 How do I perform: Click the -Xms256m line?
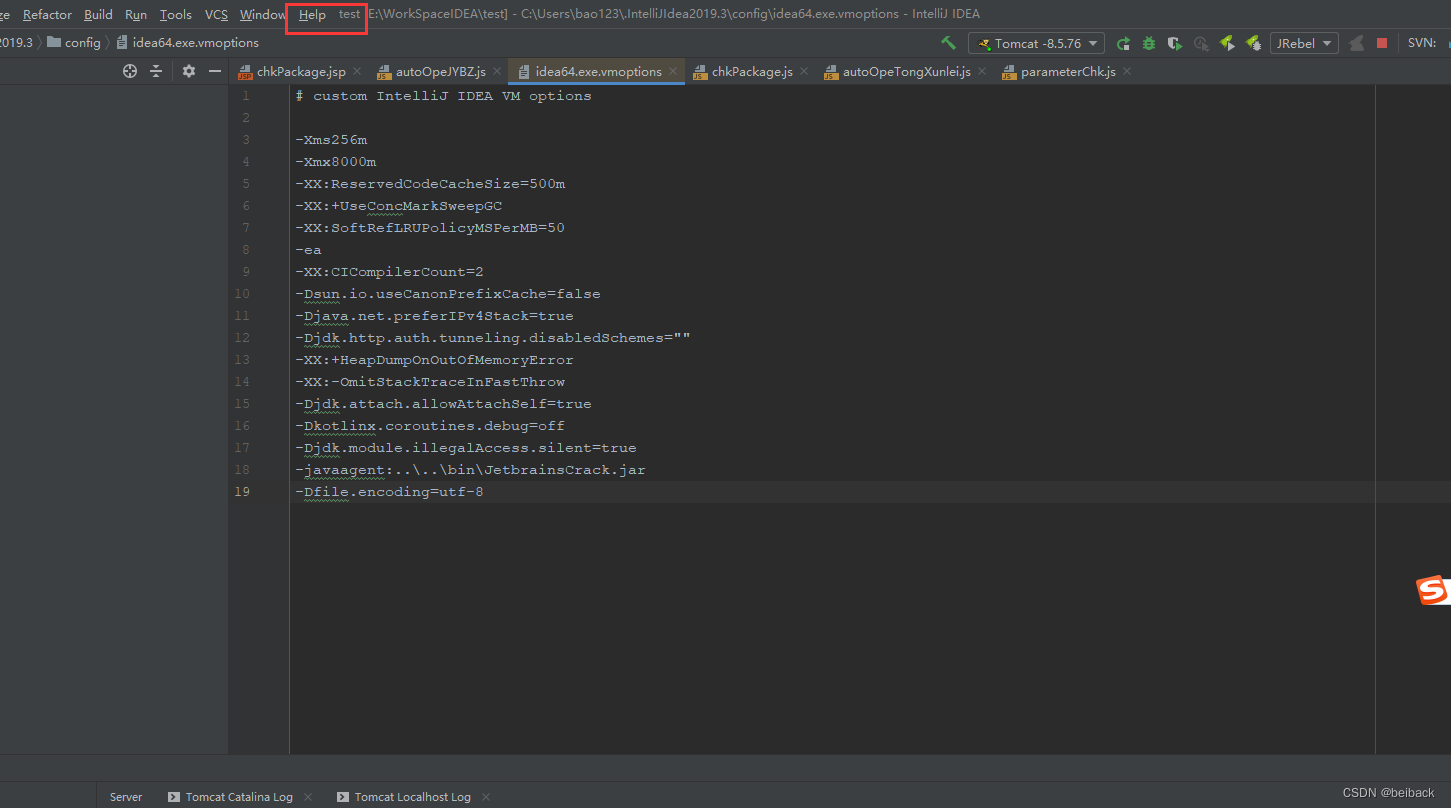(331, 140)
